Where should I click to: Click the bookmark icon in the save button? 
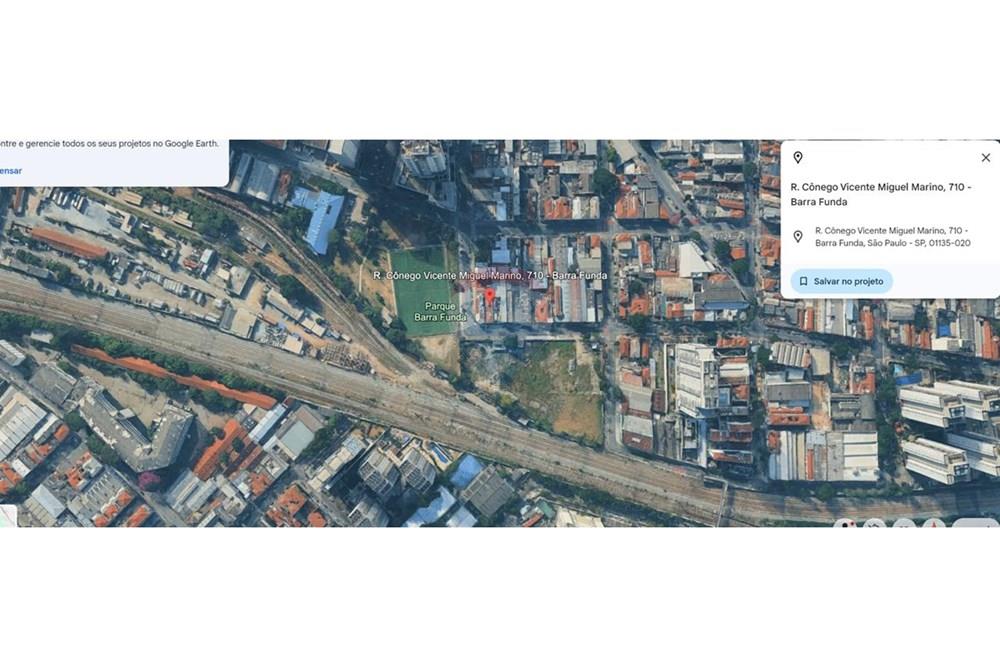coord(804,281)
